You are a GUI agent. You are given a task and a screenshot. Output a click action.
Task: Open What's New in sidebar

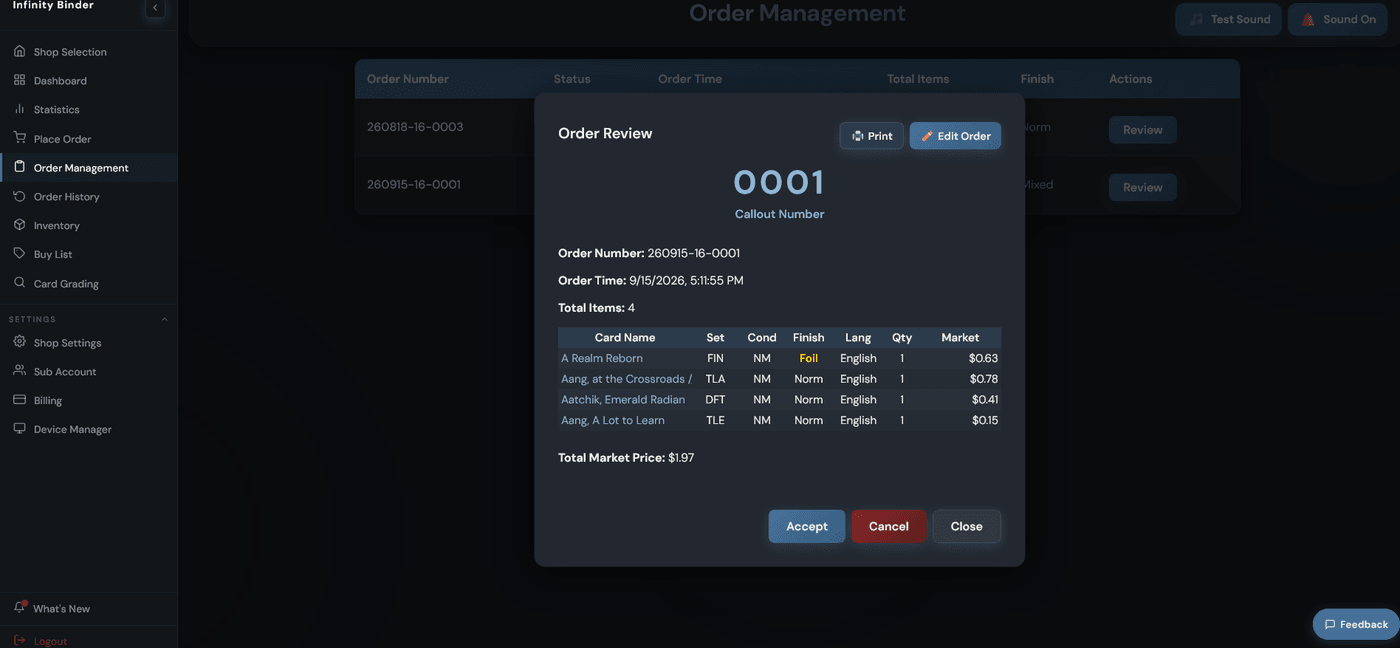(89, 608)
